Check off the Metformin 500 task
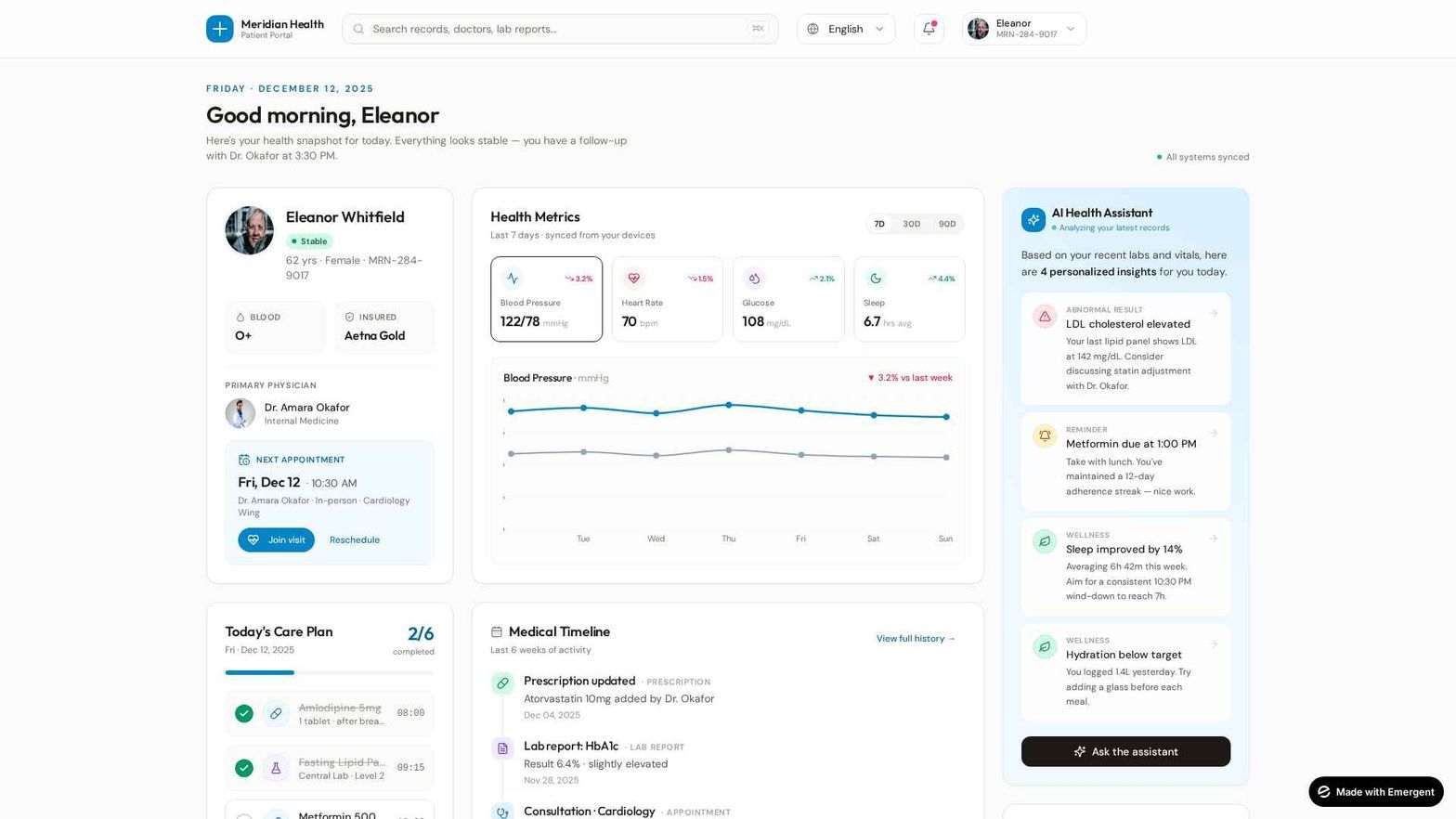 [244, 816]
